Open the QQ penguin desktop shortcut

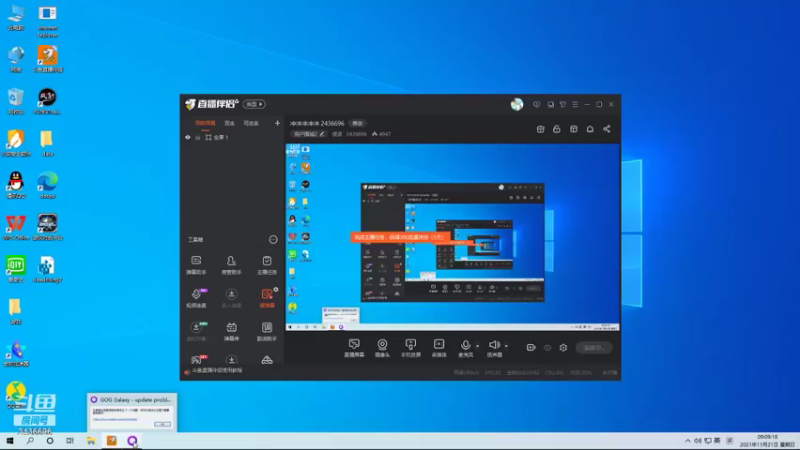click(16, 185)
